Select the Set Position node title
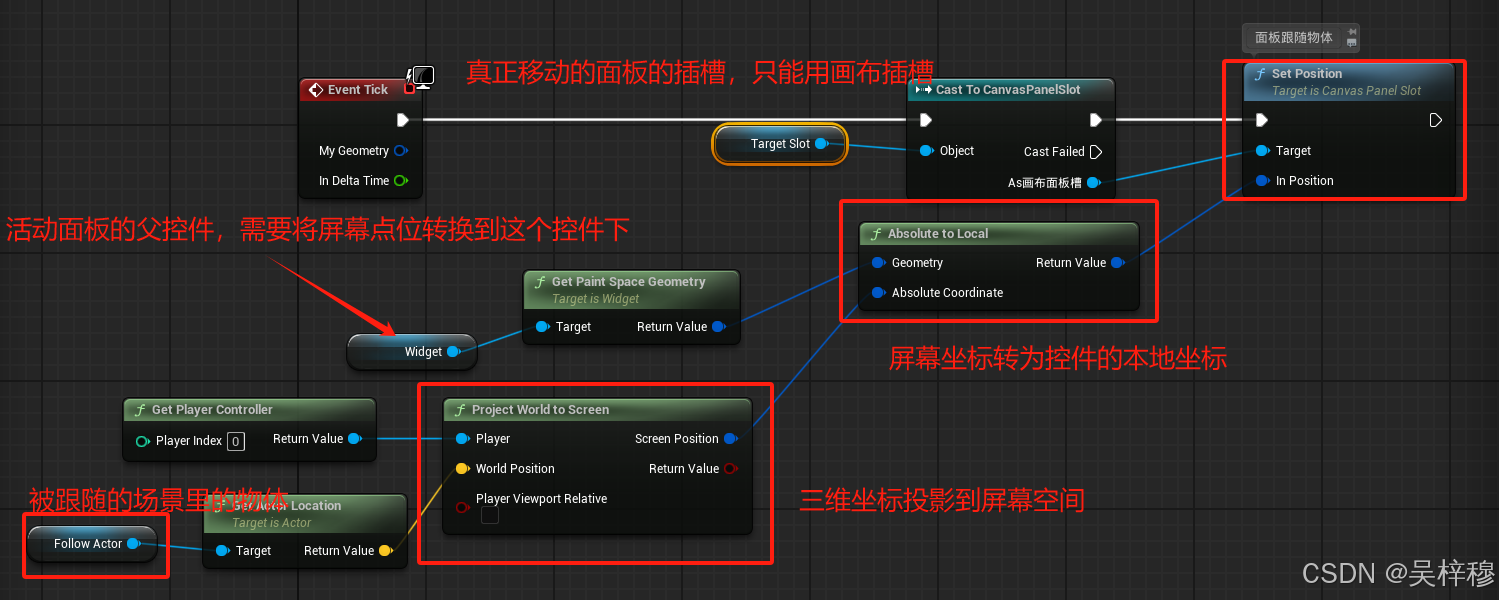1499x600 pixels. tap(1307, 74)
